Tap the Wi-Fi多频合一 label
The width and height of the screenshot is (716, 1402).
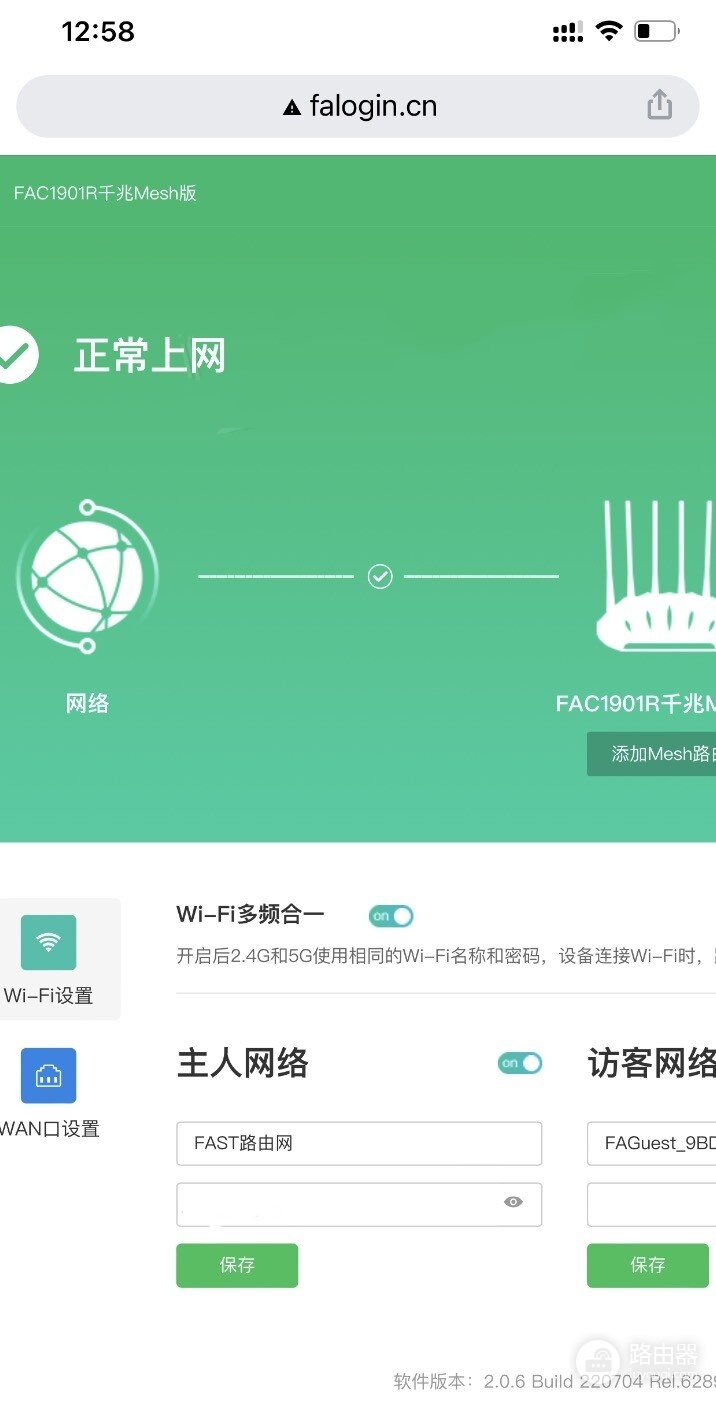tap(251, 914)
